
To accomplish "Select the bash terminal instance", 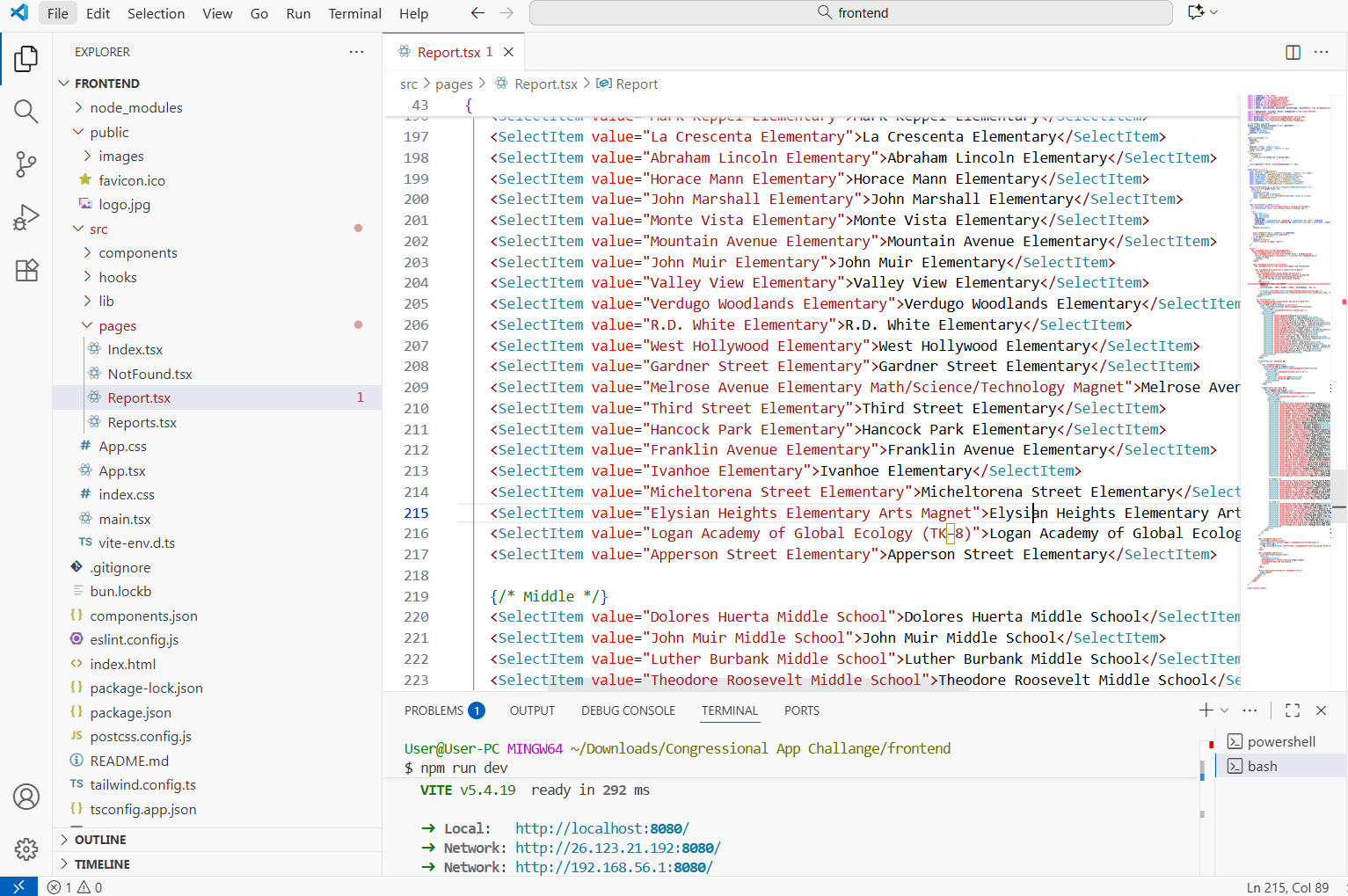I will coord(1282,766).
